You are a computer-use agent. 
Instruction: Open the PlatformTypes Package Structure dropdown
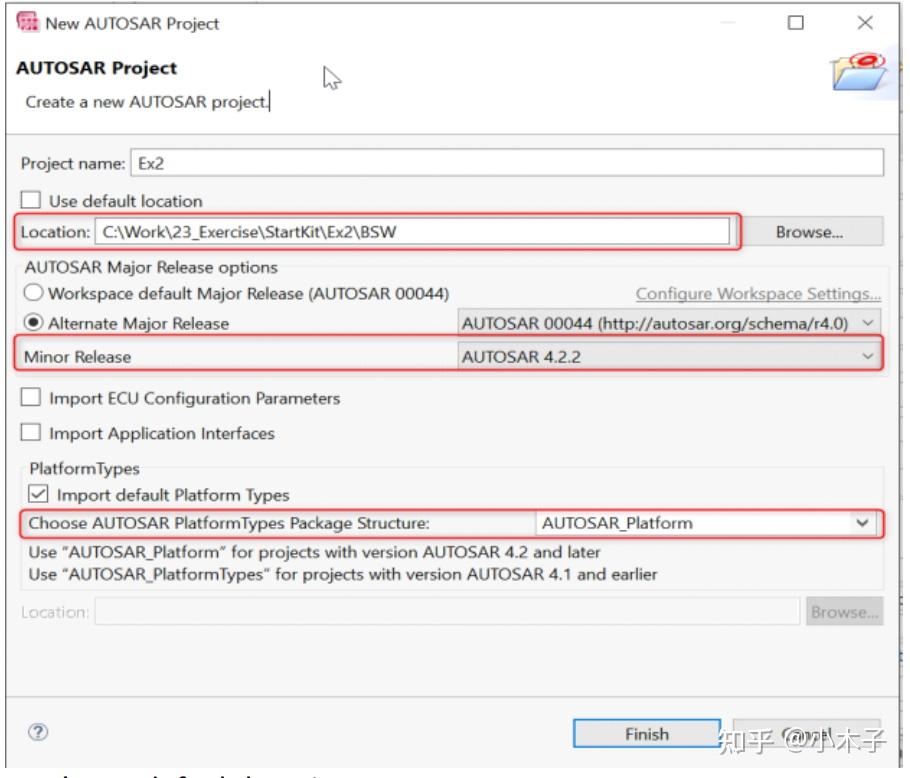(x=707, y=522)
